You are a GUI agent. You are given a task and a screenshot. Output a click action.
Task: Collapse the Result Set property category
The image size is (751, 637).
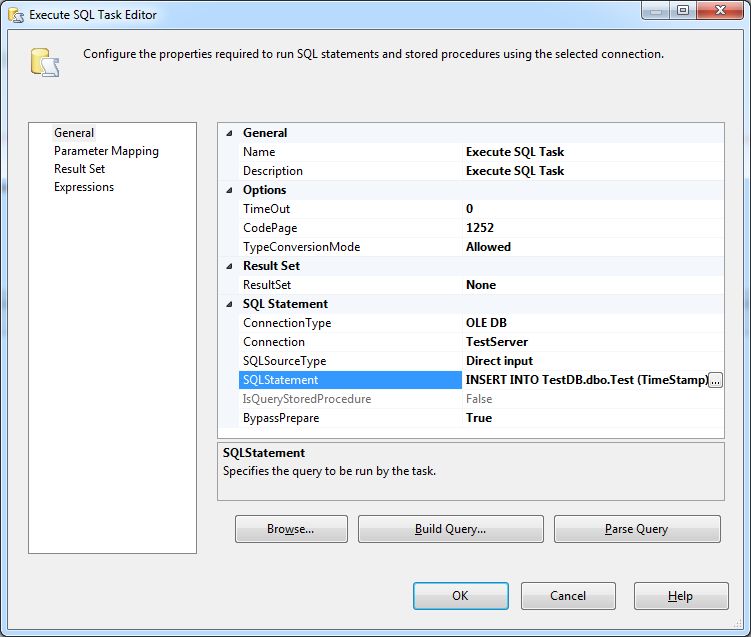(x=230, y=266)
